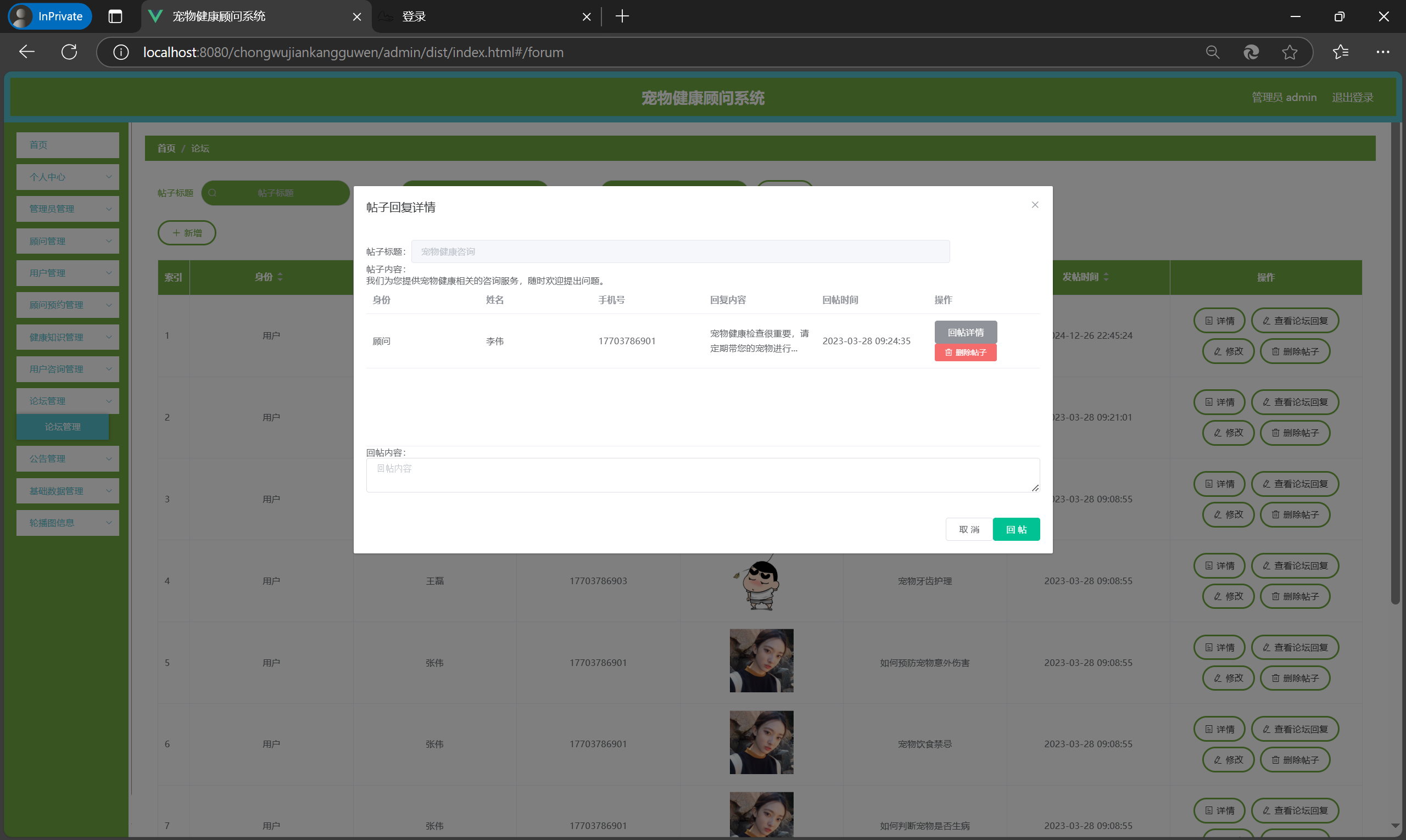The width and height of the screenshot is (1406, 840).
Task: Expand the 用户管理 sidebar menu
Action: [68, 273]
